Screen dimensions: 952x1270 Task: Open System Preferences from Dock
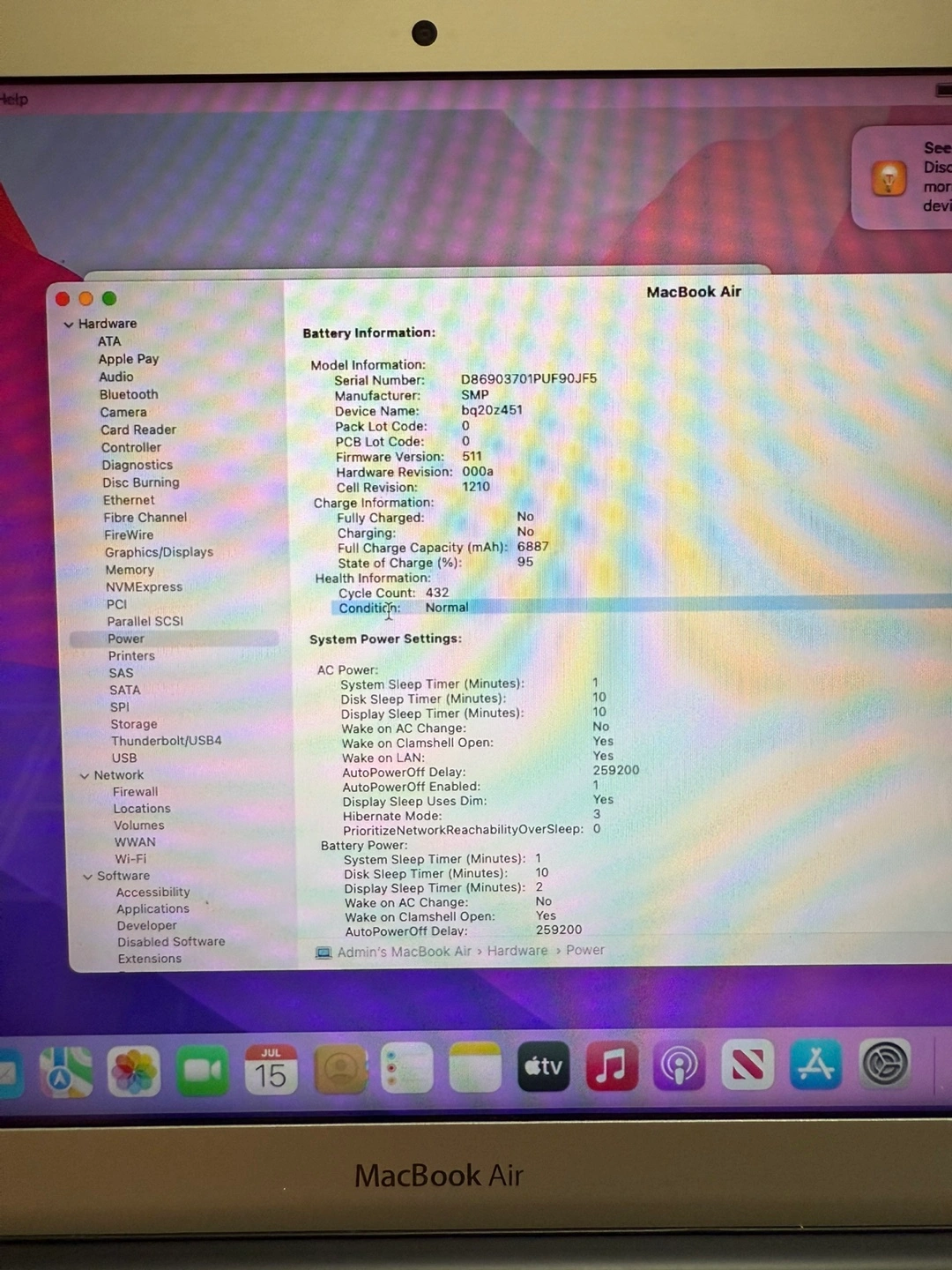point(884,1063)
